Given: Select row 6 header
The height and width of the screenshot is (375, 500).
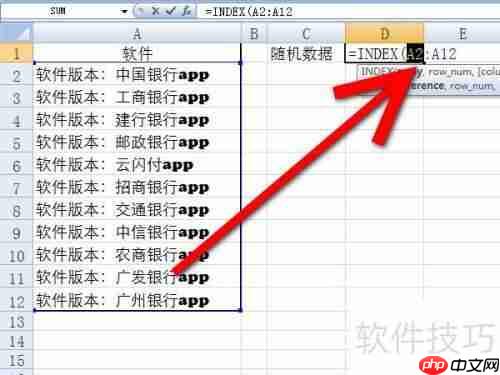Looking at the screenshot, I should [16, 165].
